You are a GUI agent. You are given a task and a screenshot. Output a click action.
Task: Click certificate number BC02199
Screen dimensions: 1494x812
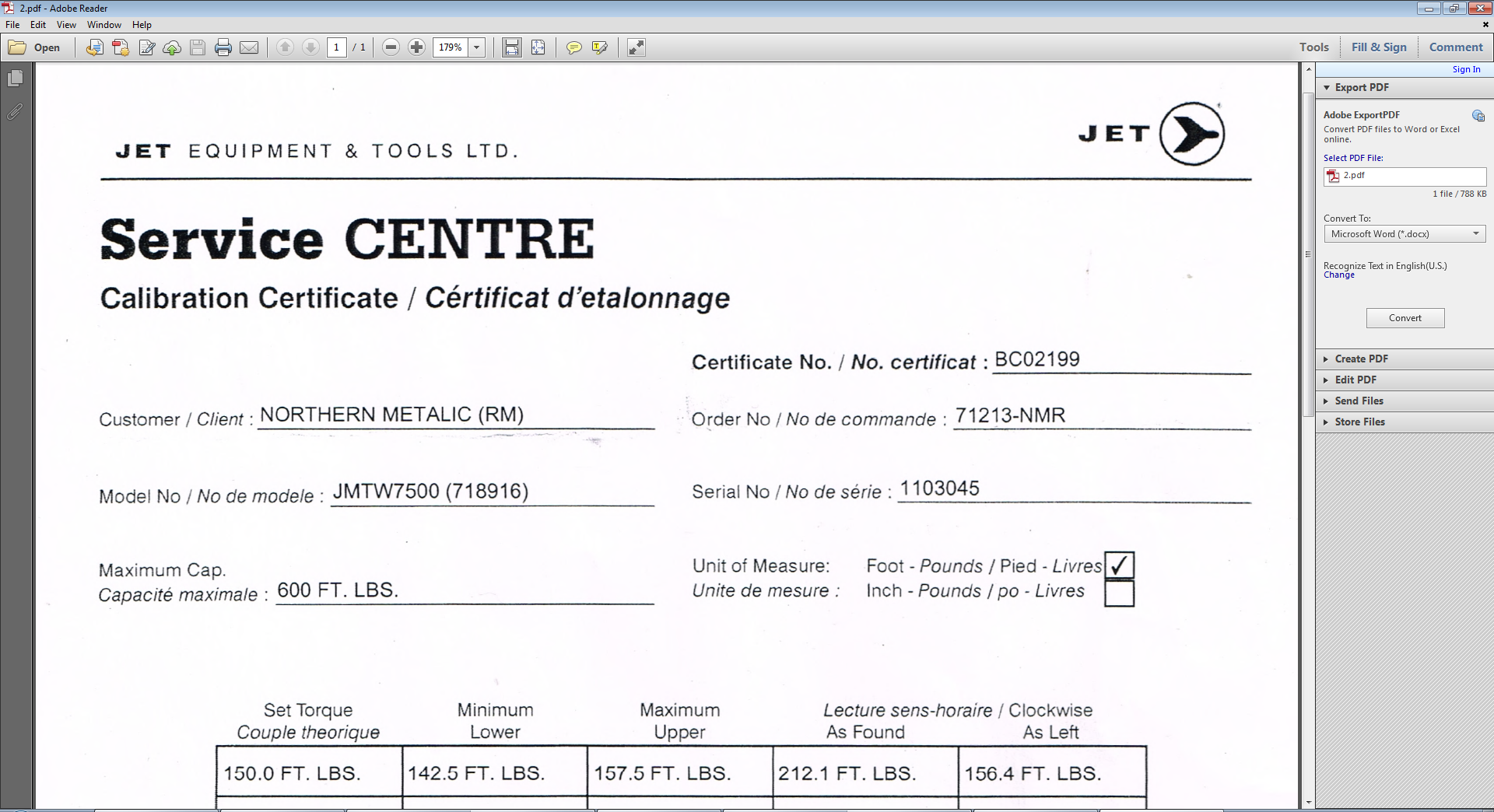1036,359
